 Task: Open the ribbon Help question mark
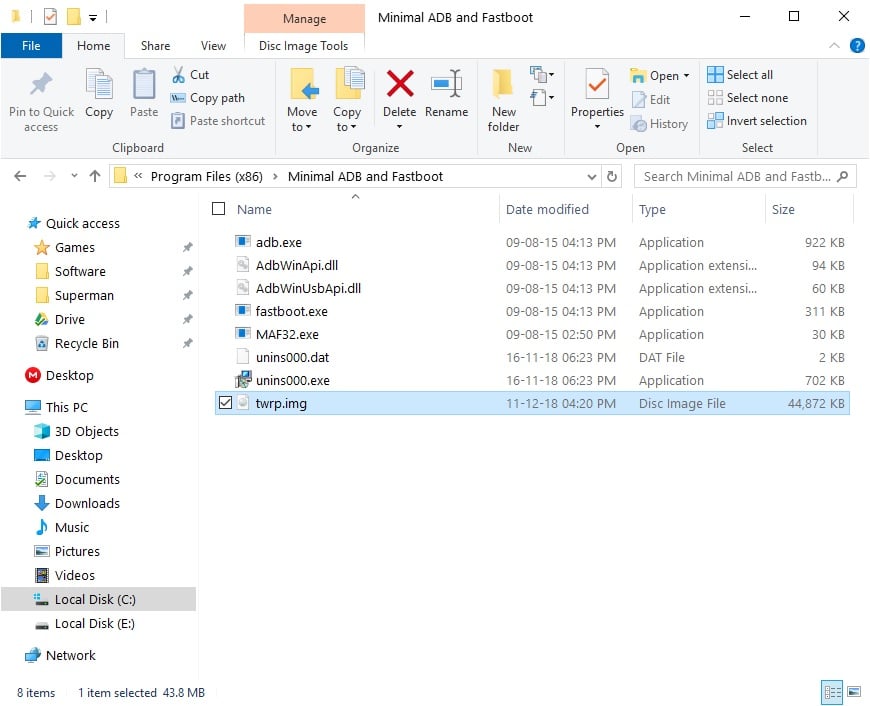(857, 46)
